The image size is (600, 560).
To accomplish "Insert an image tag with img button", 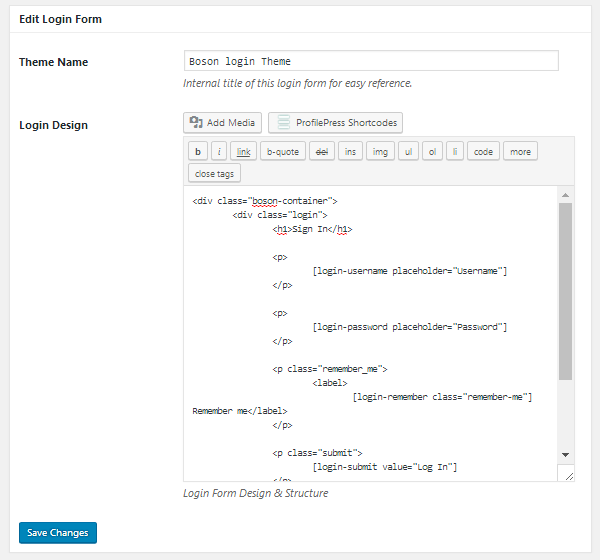I will (380, 151).
